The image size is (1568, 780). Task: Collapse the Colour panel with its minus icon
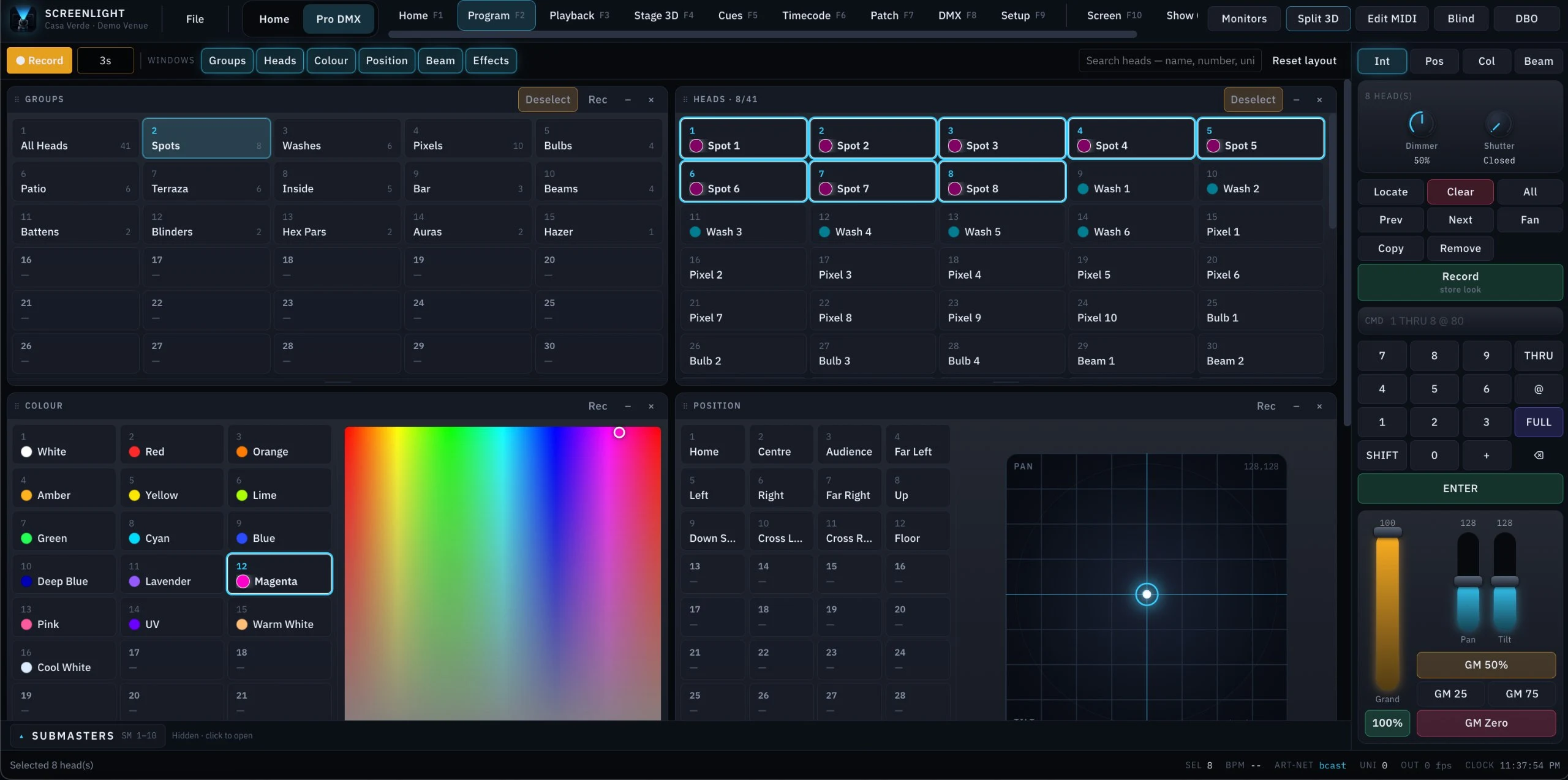[628, 407]
